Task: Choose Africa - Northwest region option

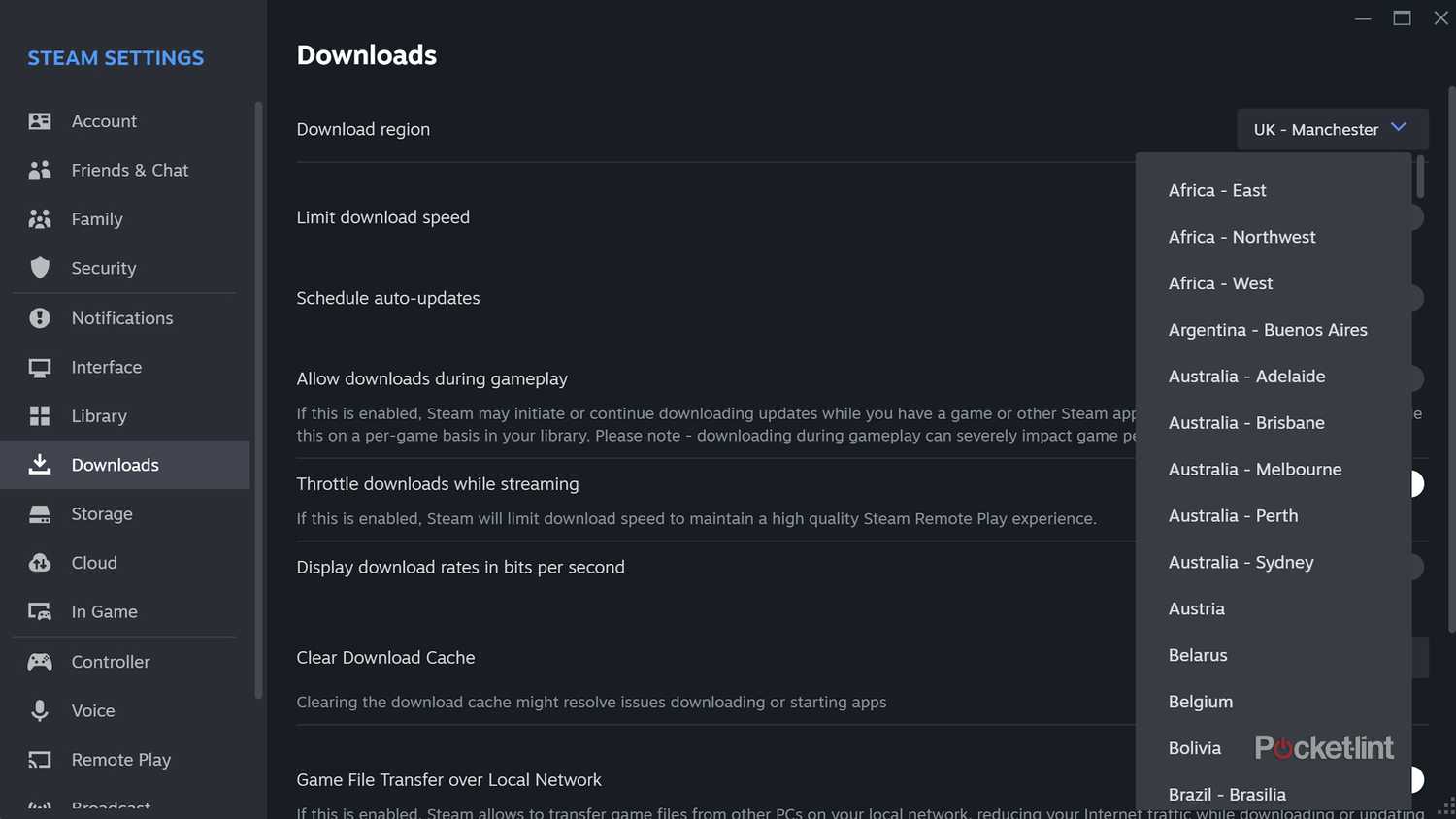Action: pos(1241,237)
